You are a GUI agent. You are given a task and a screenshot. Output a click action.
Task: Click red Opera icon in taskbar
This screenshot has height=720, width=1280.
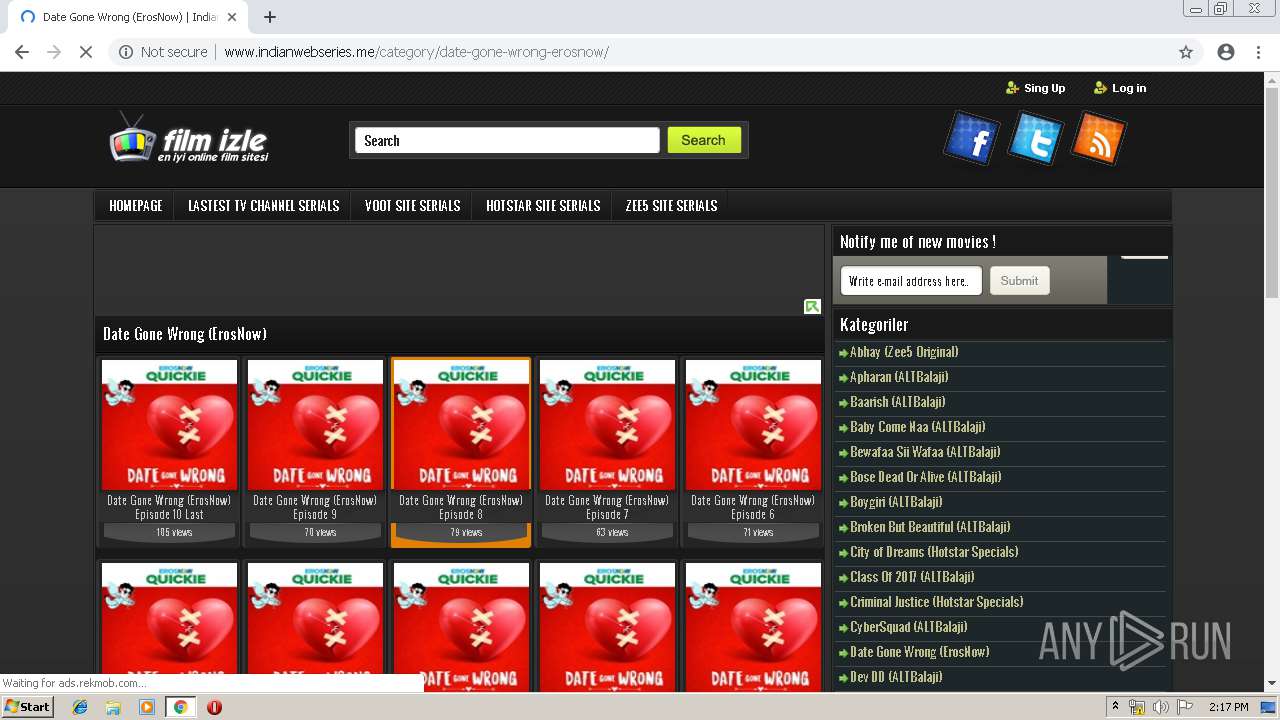click(214, 707)
